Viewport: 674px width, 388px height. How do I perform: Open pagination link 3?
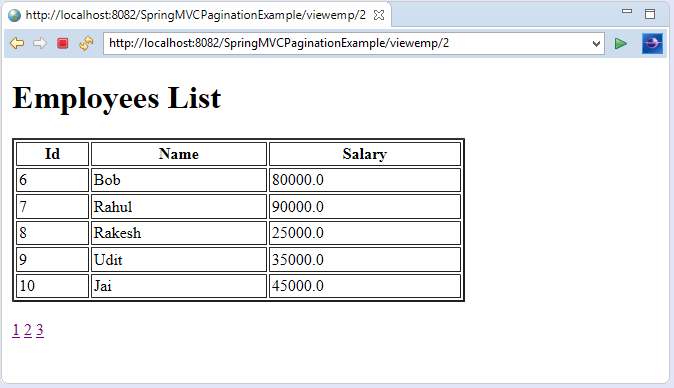tap(40, 330)
